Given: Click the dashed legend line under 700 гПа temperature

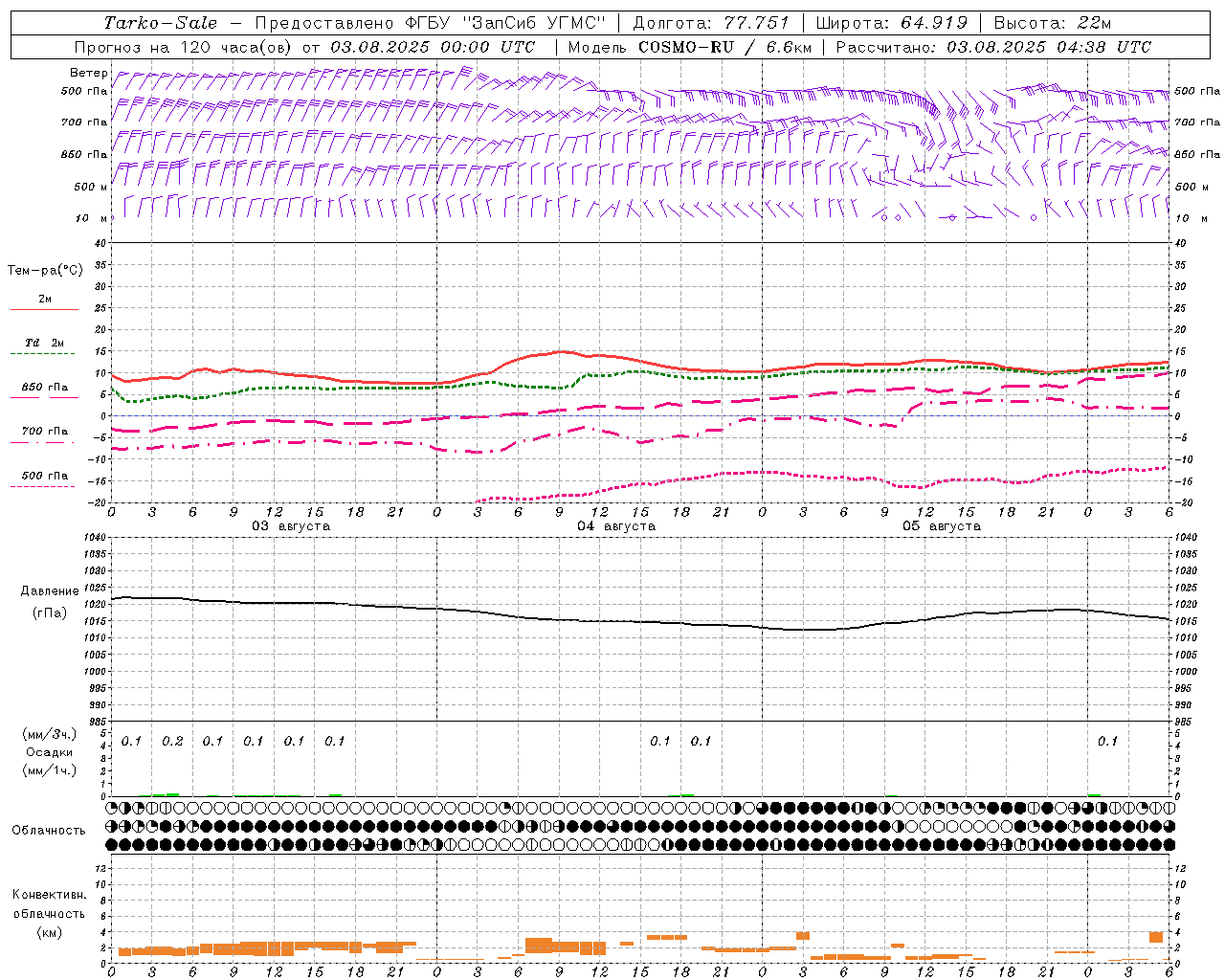Looking at the screenshot, I should point(42,442).
